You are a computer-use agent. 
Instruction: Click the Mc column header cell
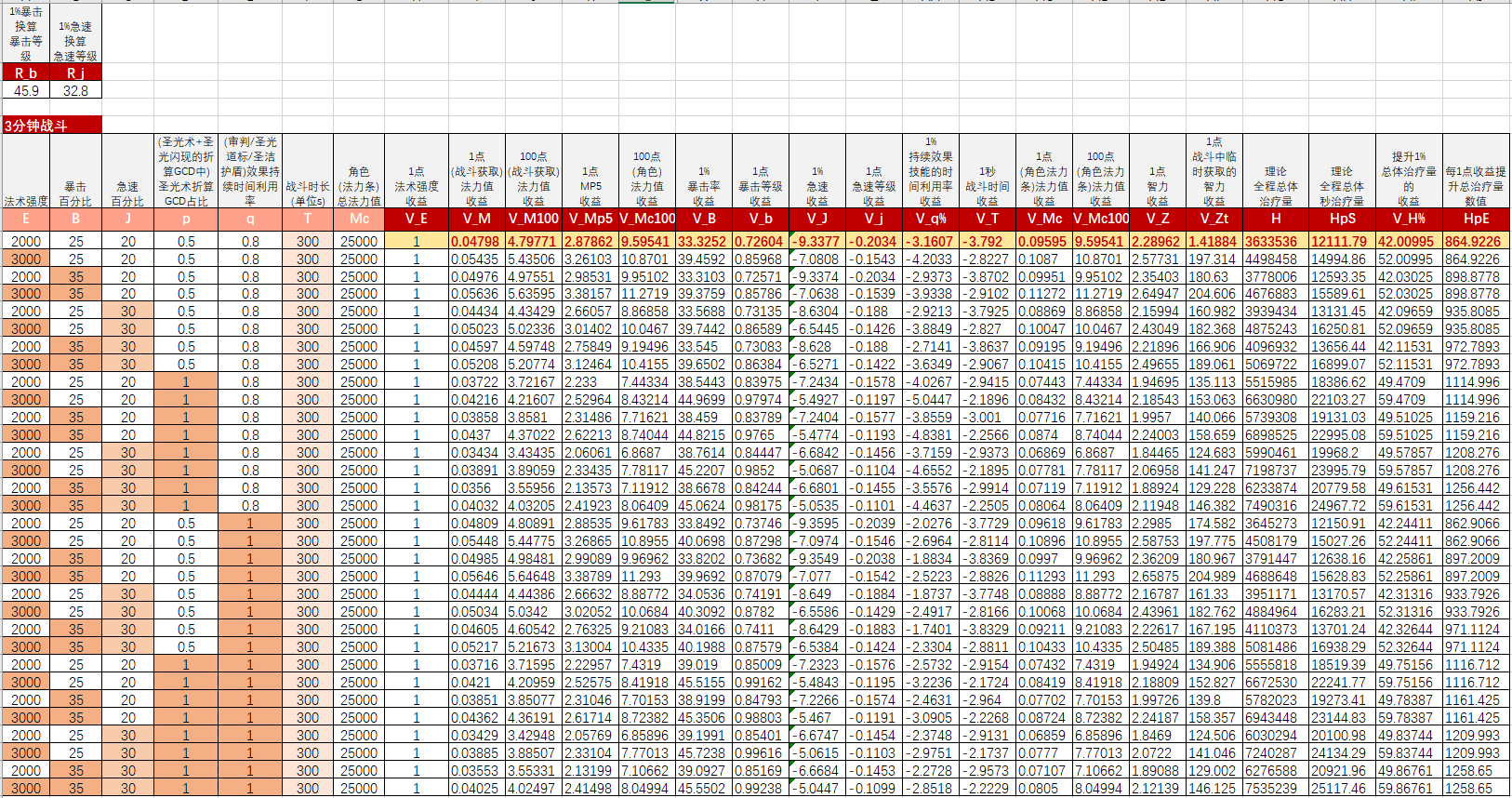click(359, 219)
